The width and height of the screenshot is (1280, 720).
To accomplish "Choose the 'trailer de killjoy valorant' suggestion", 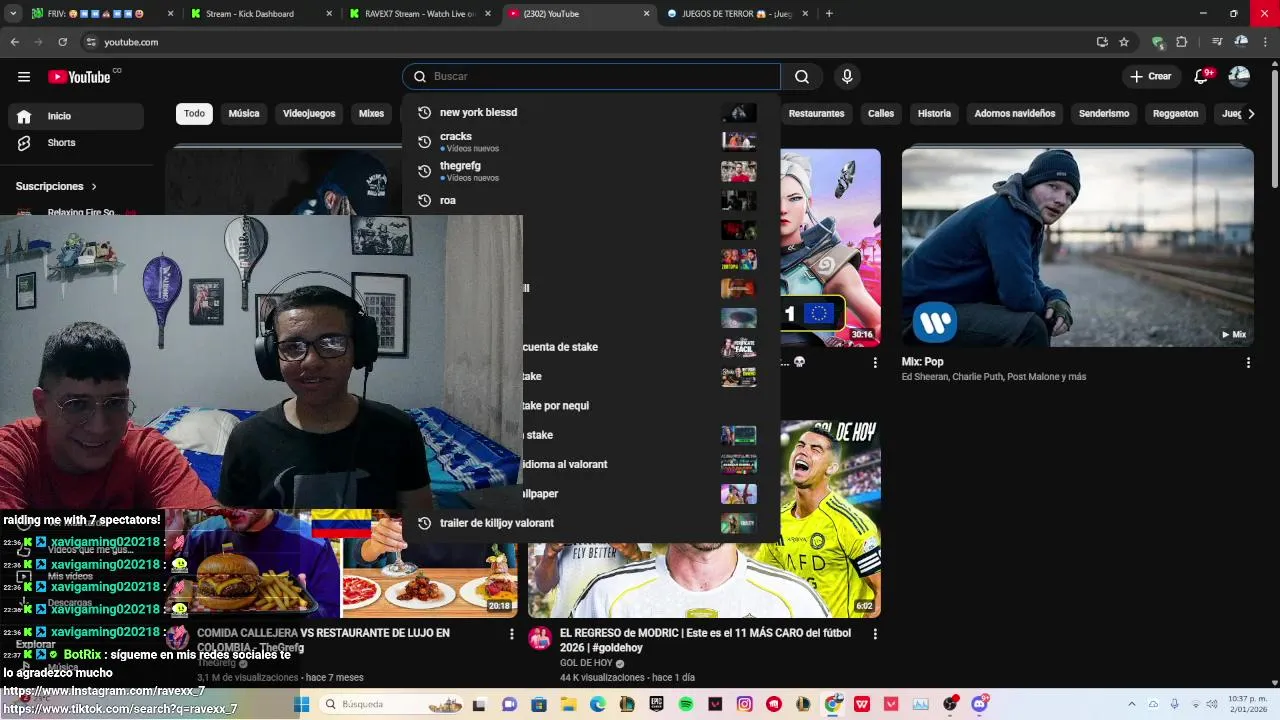I will (591, 523).
